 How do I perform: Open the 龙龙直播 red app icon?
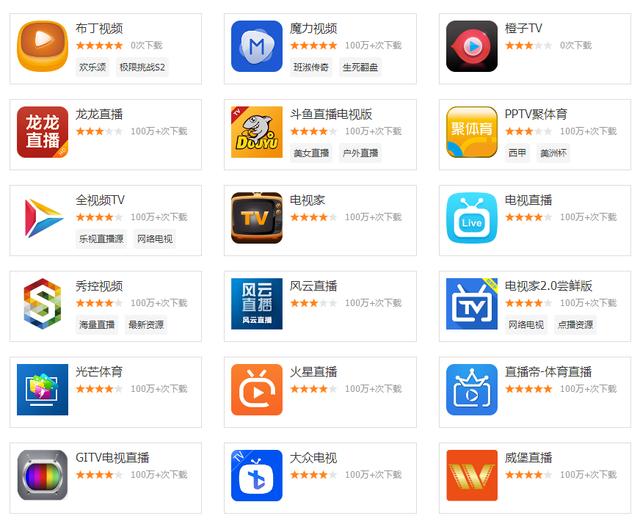coord(42,132)
